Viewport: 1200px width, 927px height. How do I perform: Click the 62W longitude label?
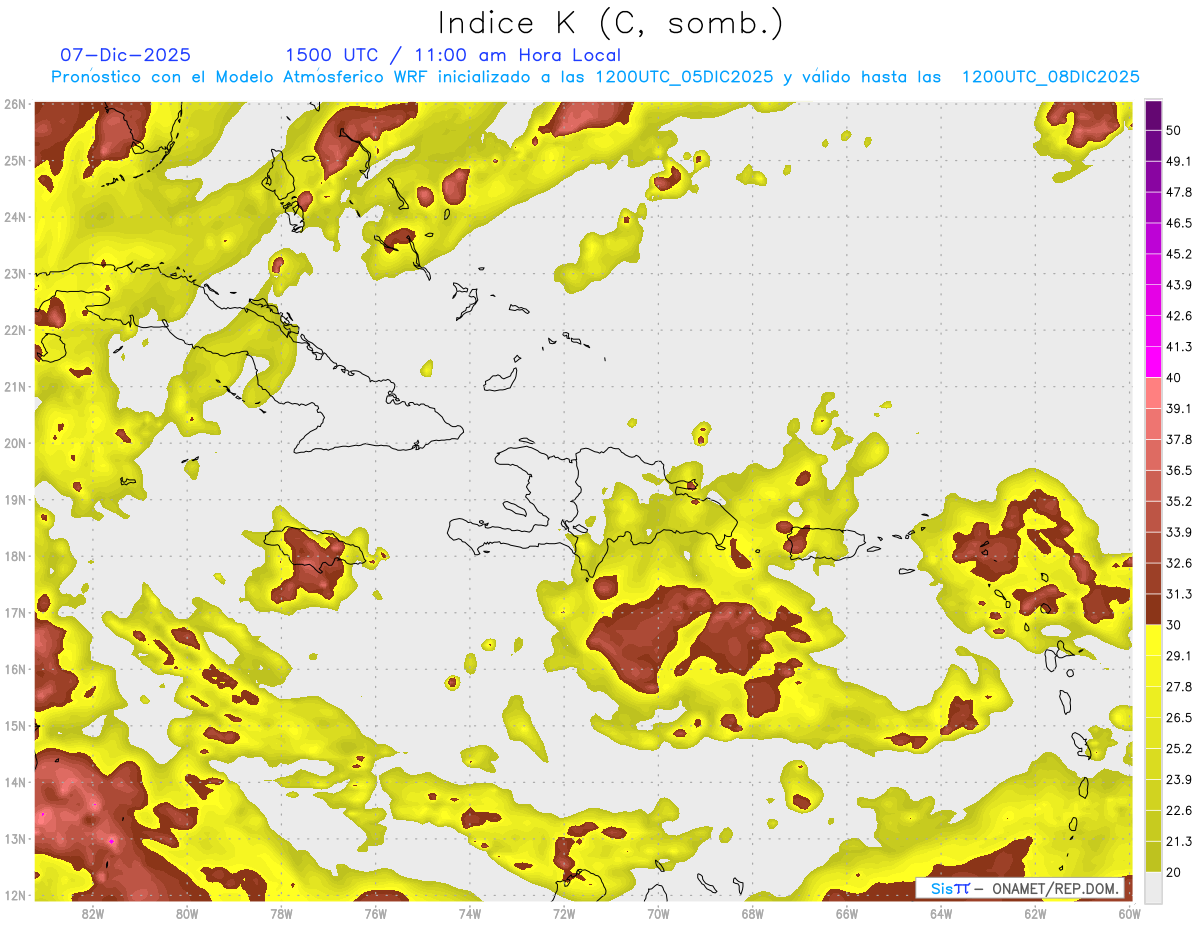(1035, 914)
